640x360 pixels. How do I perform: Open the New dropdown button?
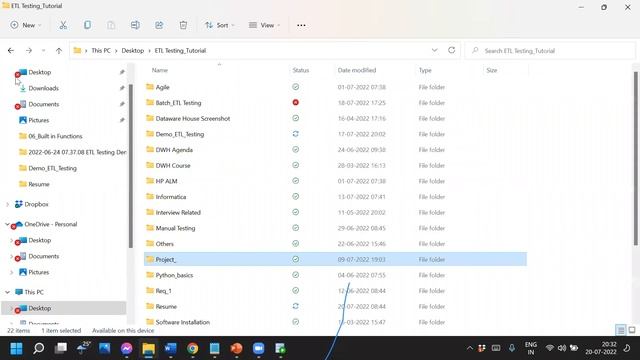[25, 25]
